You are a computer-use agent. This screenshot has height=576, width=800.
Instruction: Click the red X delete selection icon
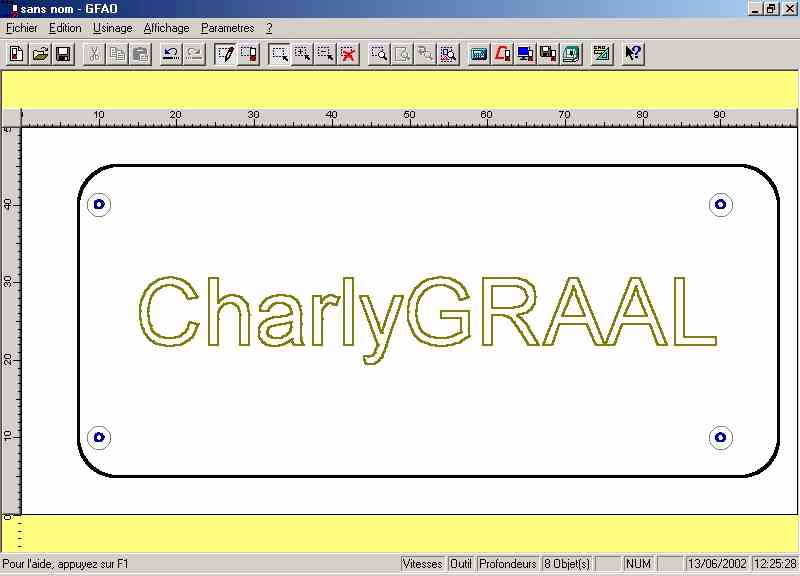coord(348,54)
